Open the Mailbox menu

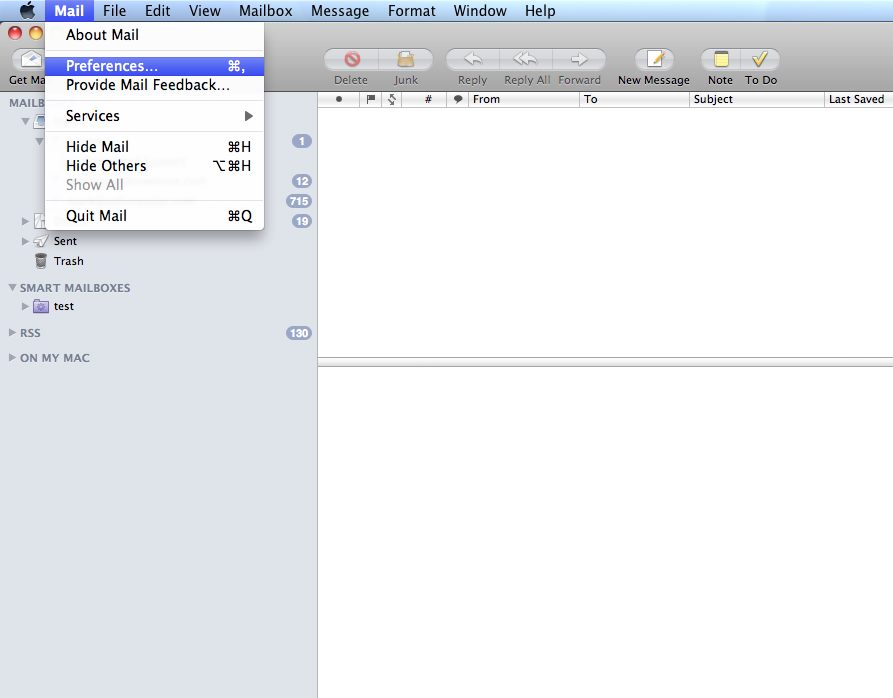click(x=265, y=10)
